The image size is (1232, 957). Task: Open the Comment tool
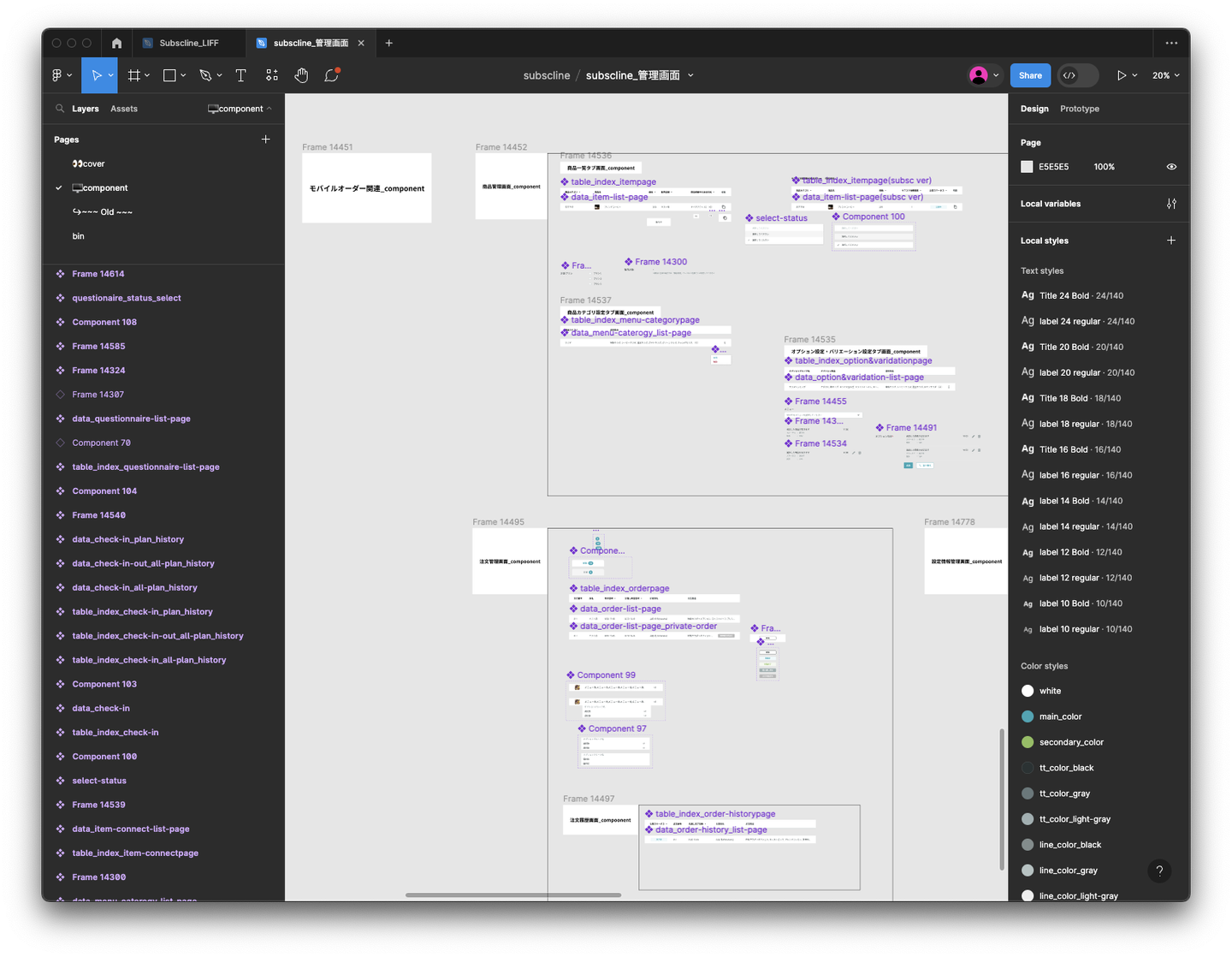(331, 75)
